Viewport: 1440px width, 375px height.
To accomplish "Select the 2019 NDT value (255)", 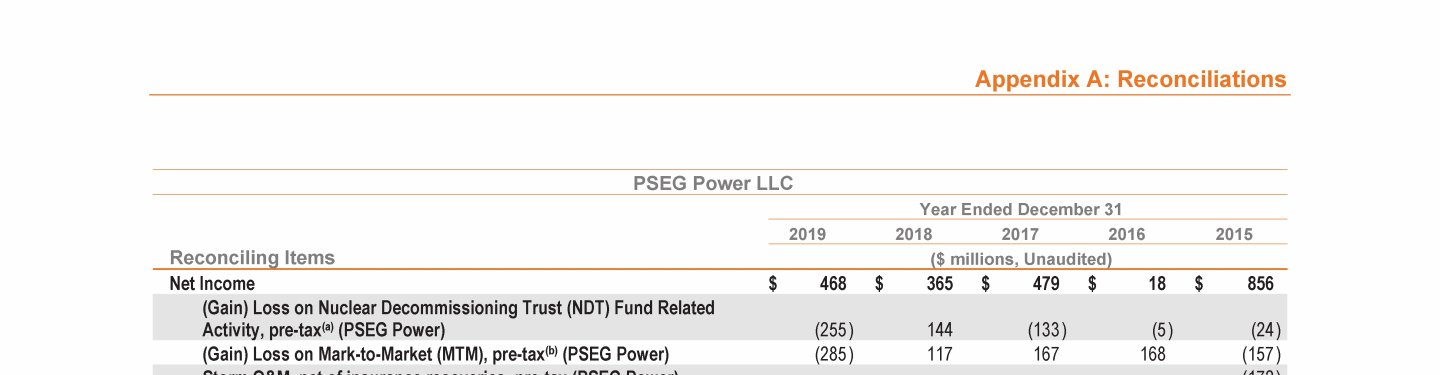I will (x=835, y=330).
